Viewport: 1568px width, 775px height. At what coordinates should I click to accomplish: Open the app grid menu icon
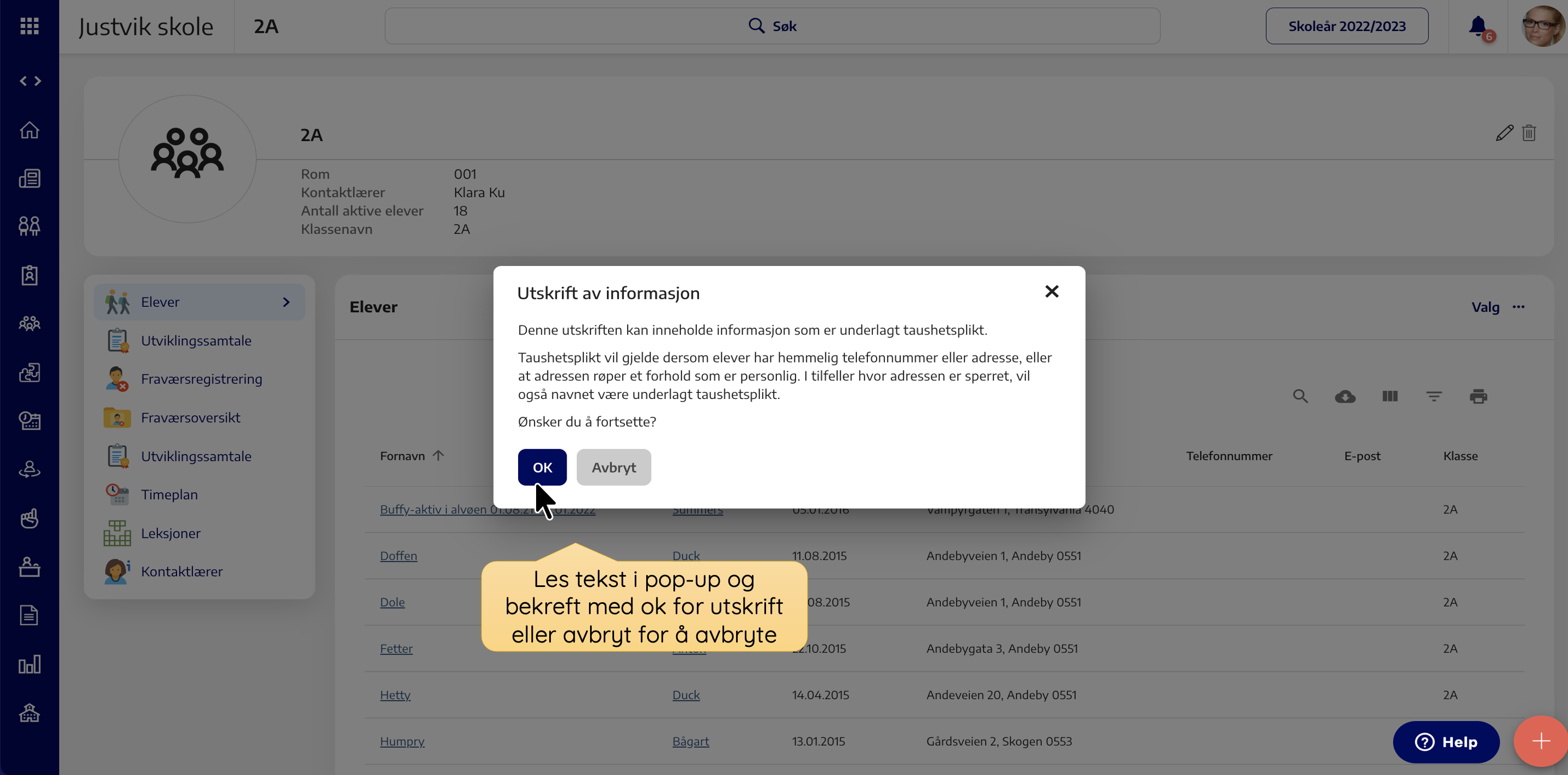29,26
